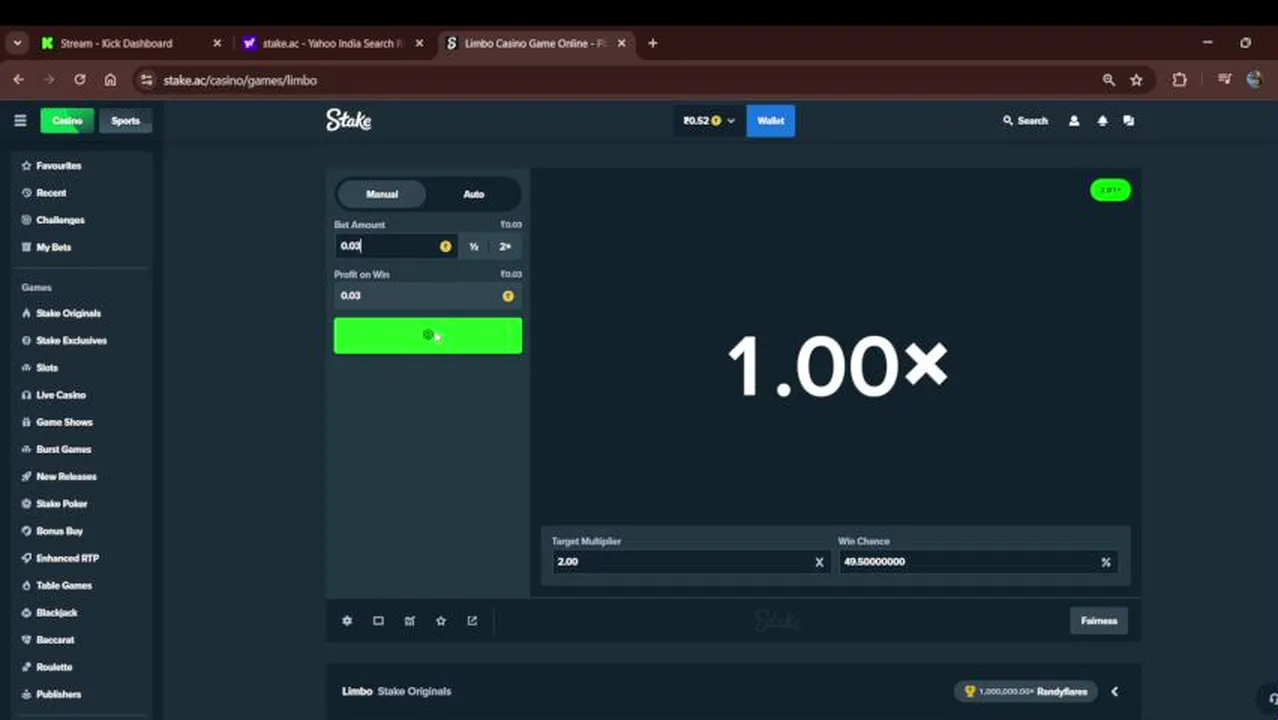Viewport: 1278px width, 720px height.
Task: Toggle theatre mode icon below game
Action: pyautogui.click(x=378, y=621)
